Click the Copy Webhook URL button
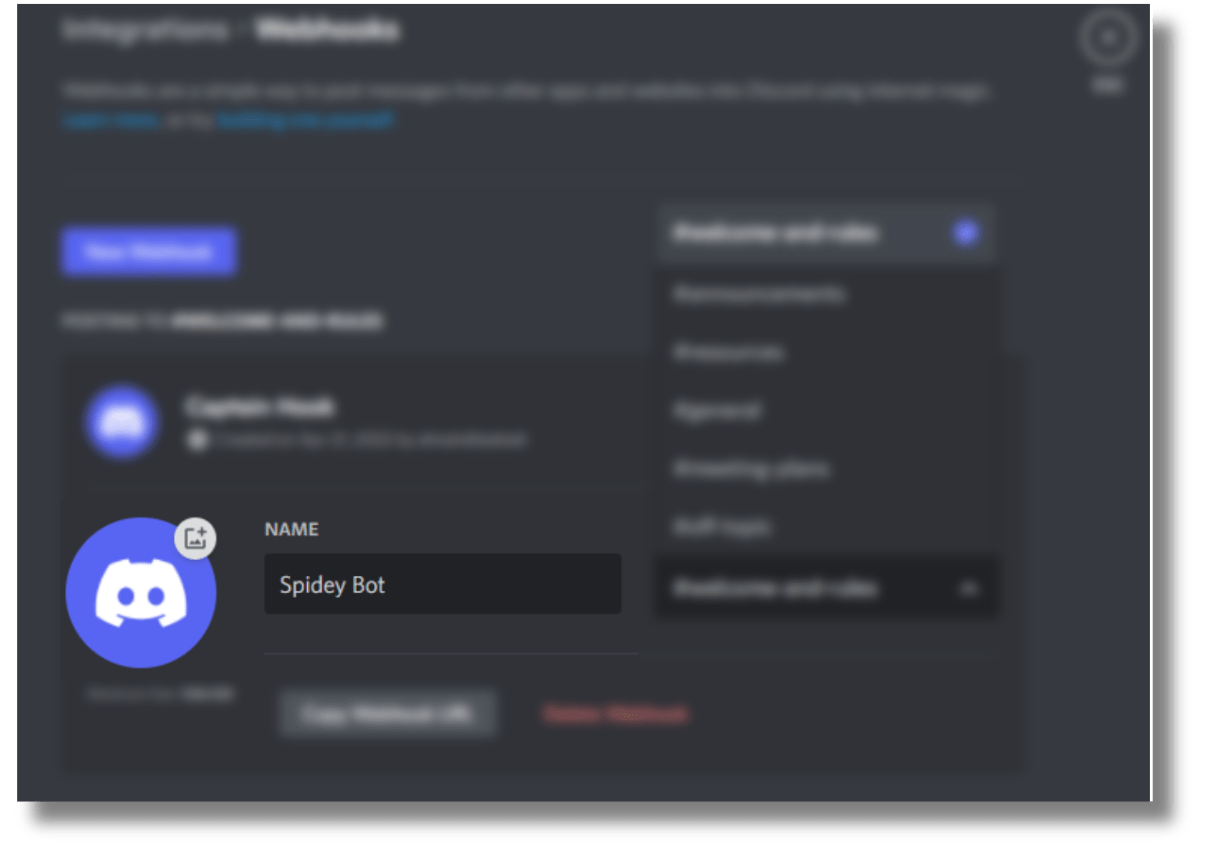 coord(387,714)
